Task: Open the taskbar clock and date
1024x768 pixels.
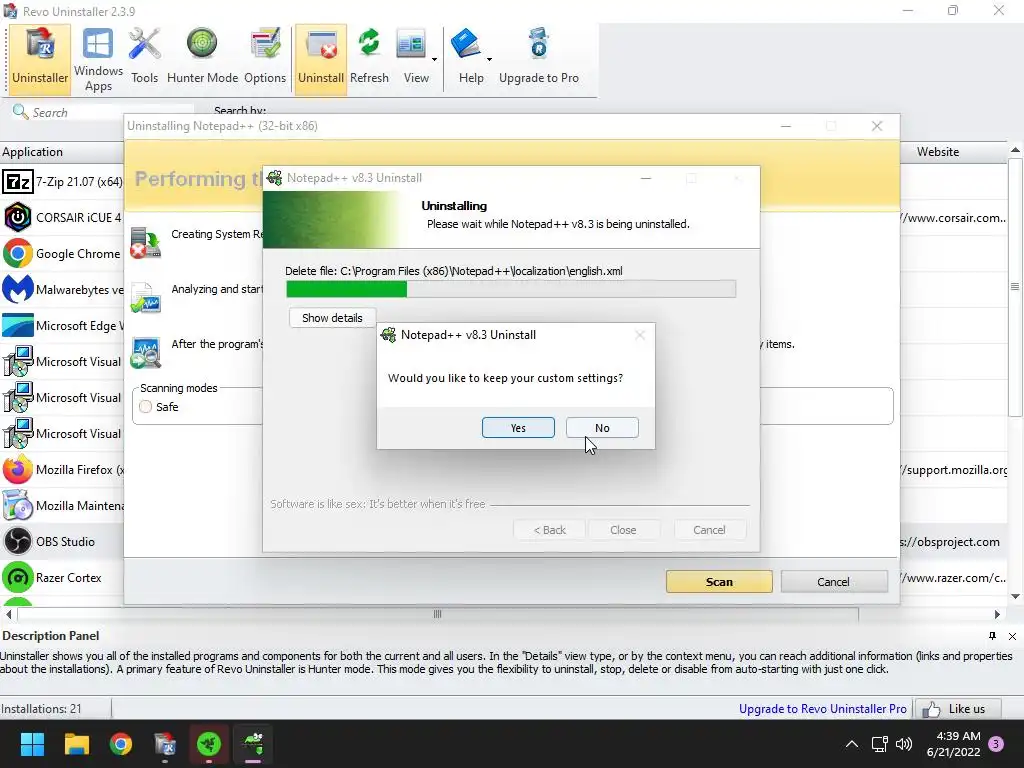Action: click(953, 744)
